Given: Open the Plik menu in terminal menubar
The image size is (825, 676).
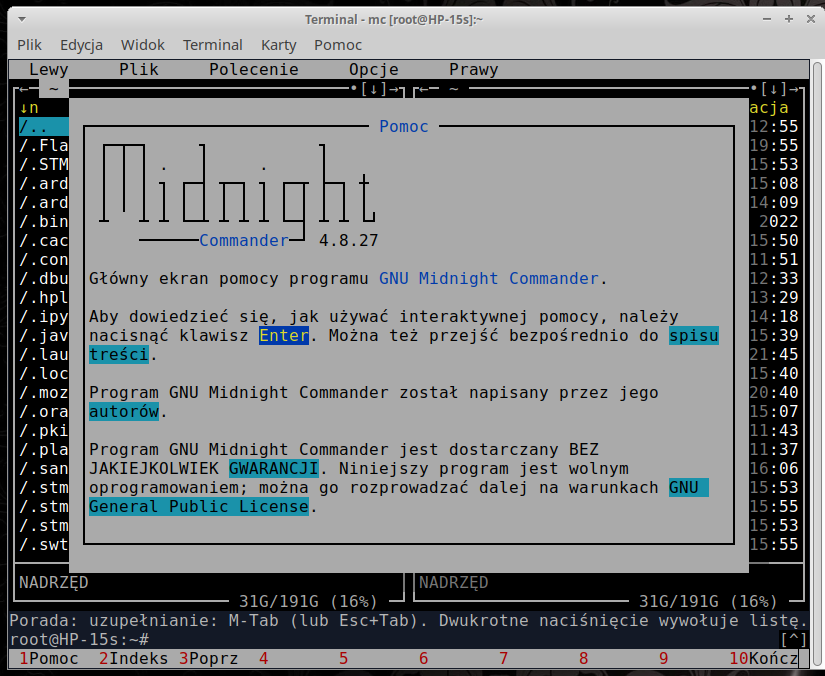Looking at the screenshot, I should (x=29, y=45).
